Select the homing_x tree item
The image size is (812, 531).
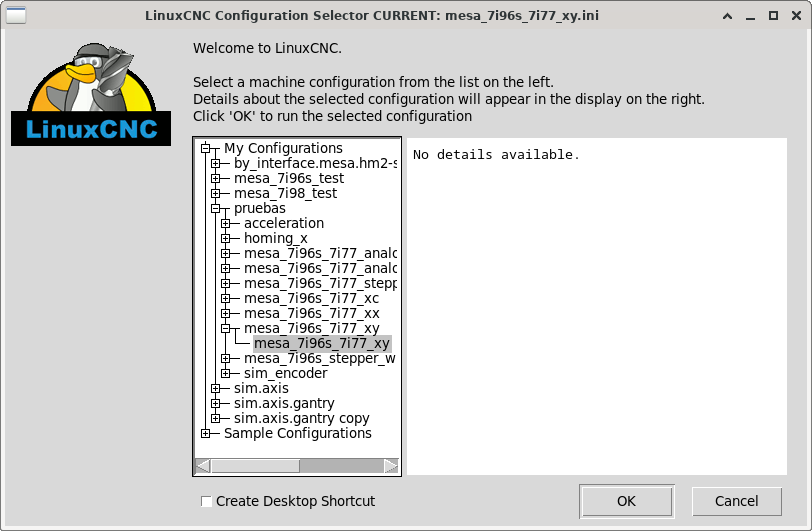pos(276,238)
